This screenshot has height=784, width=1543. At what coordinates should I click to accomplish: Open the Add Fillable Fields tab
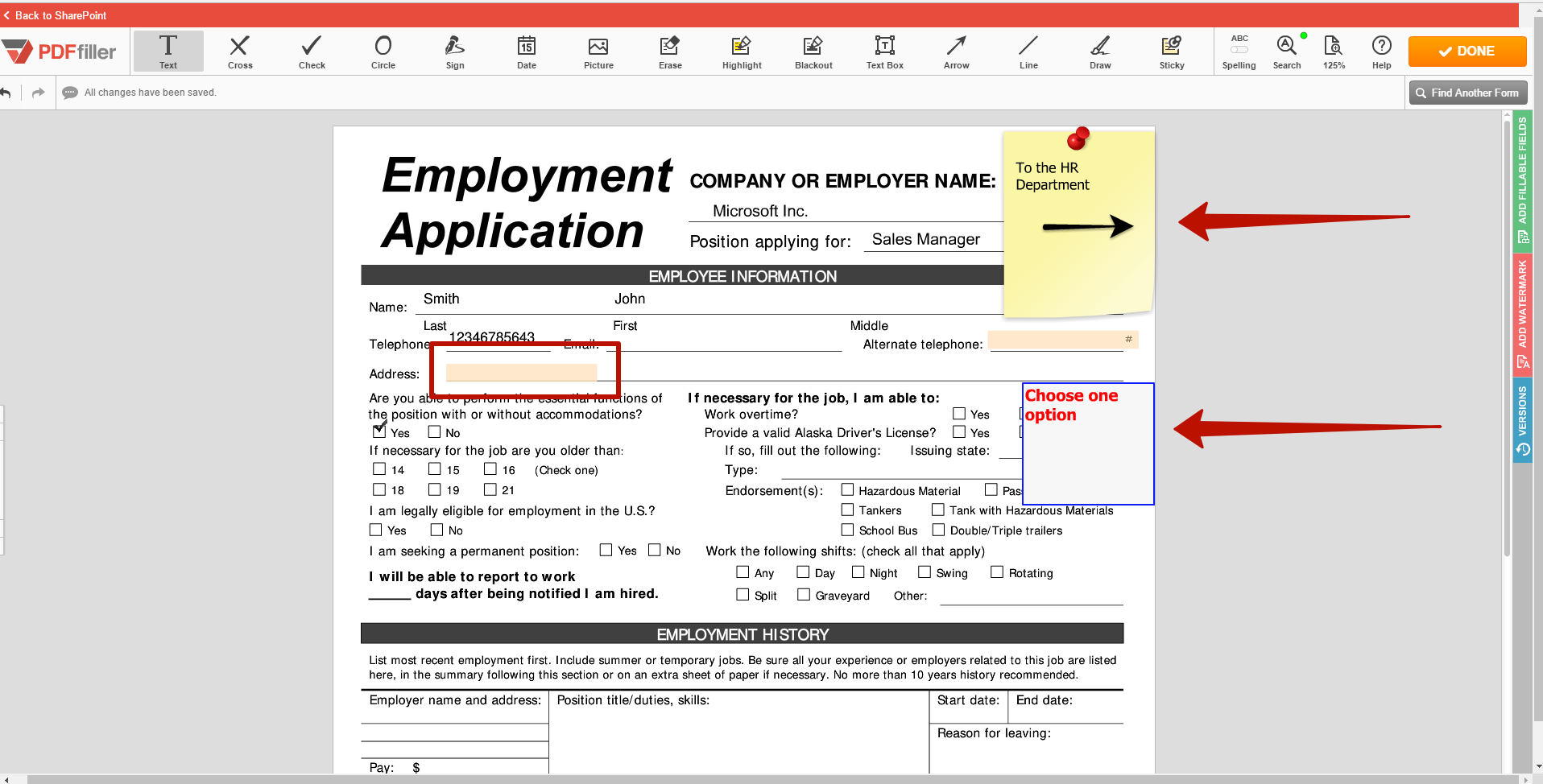(1522, 181)
